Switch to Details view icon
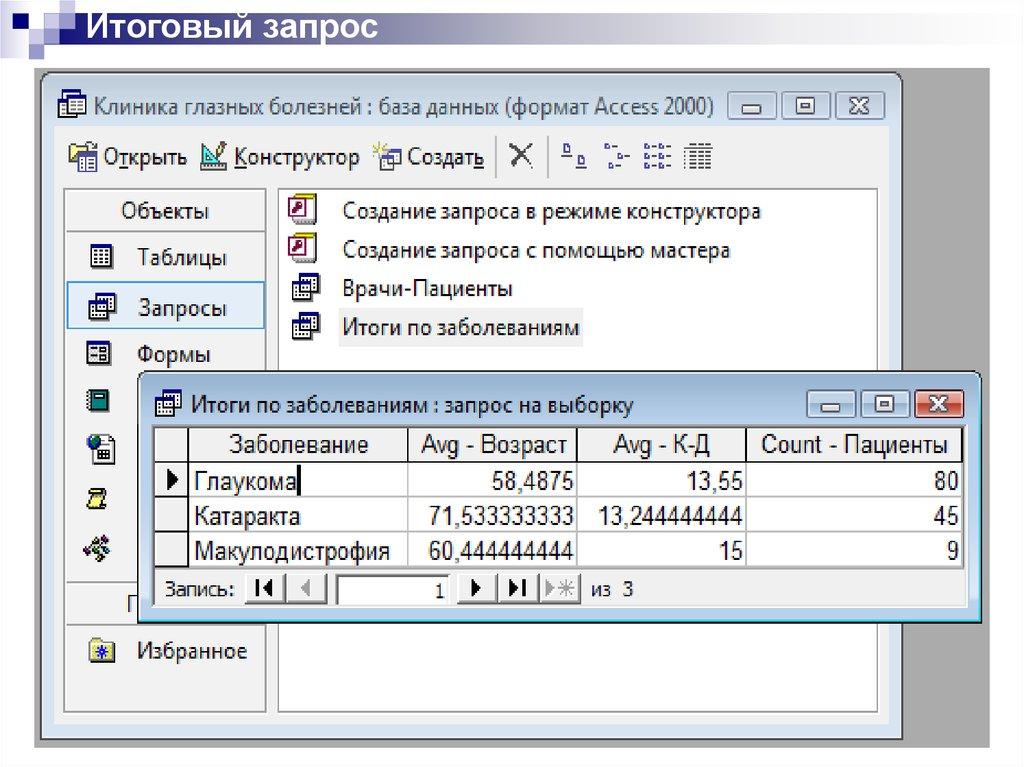The height and width of the screenshot is (767, 1024). (x=699, y=156)
